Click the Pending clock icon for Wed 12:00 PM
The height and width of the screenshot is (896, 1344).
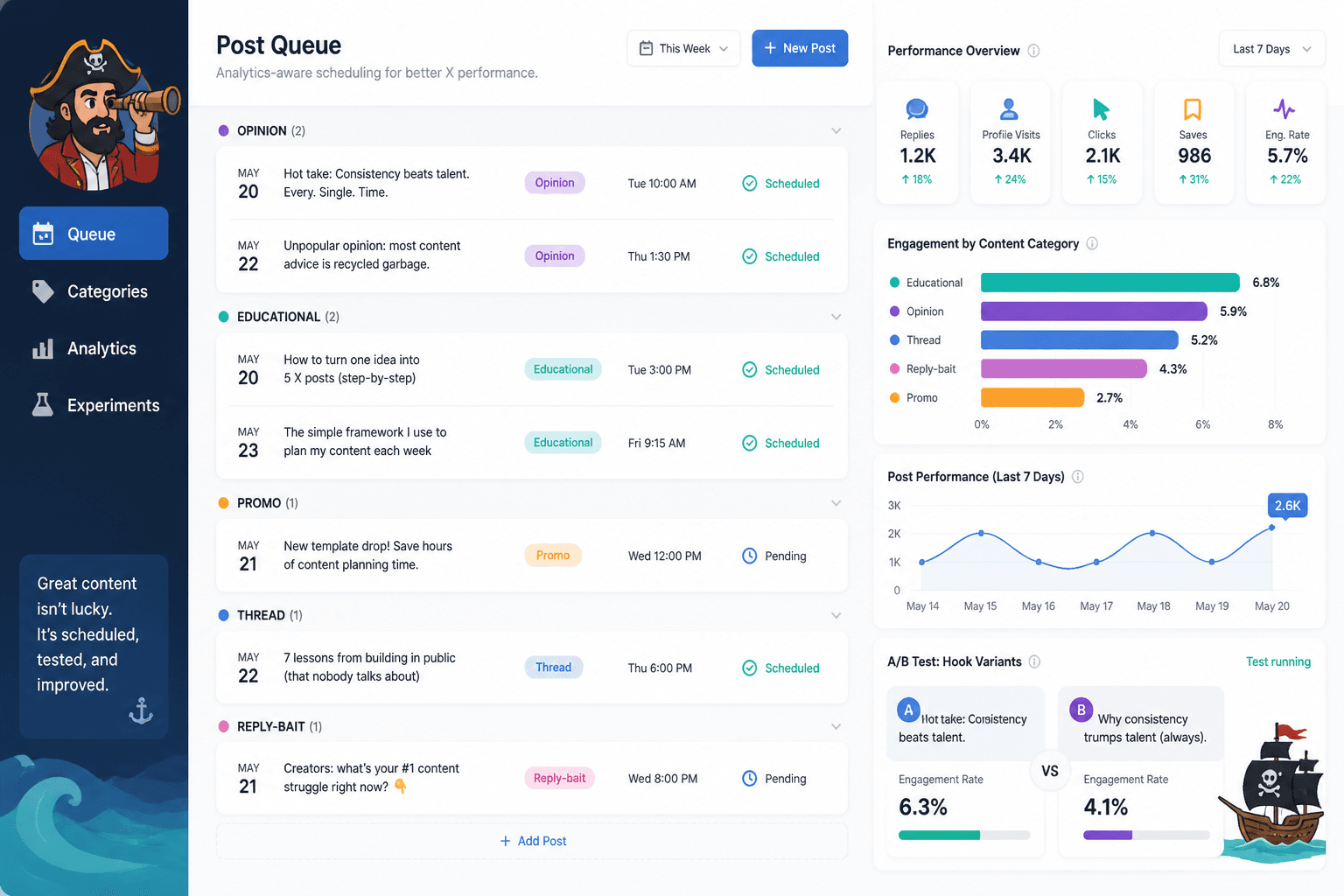(750, 556)
